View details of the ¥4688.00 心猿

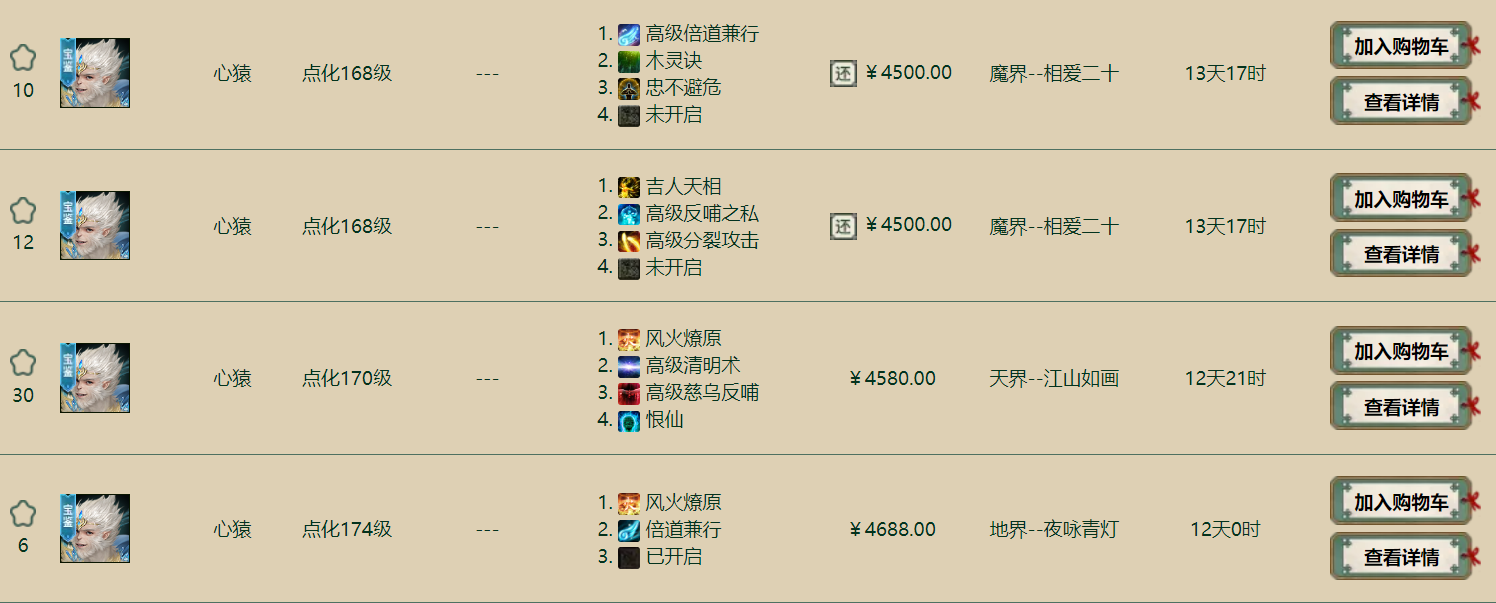[x=1400, y=557]
